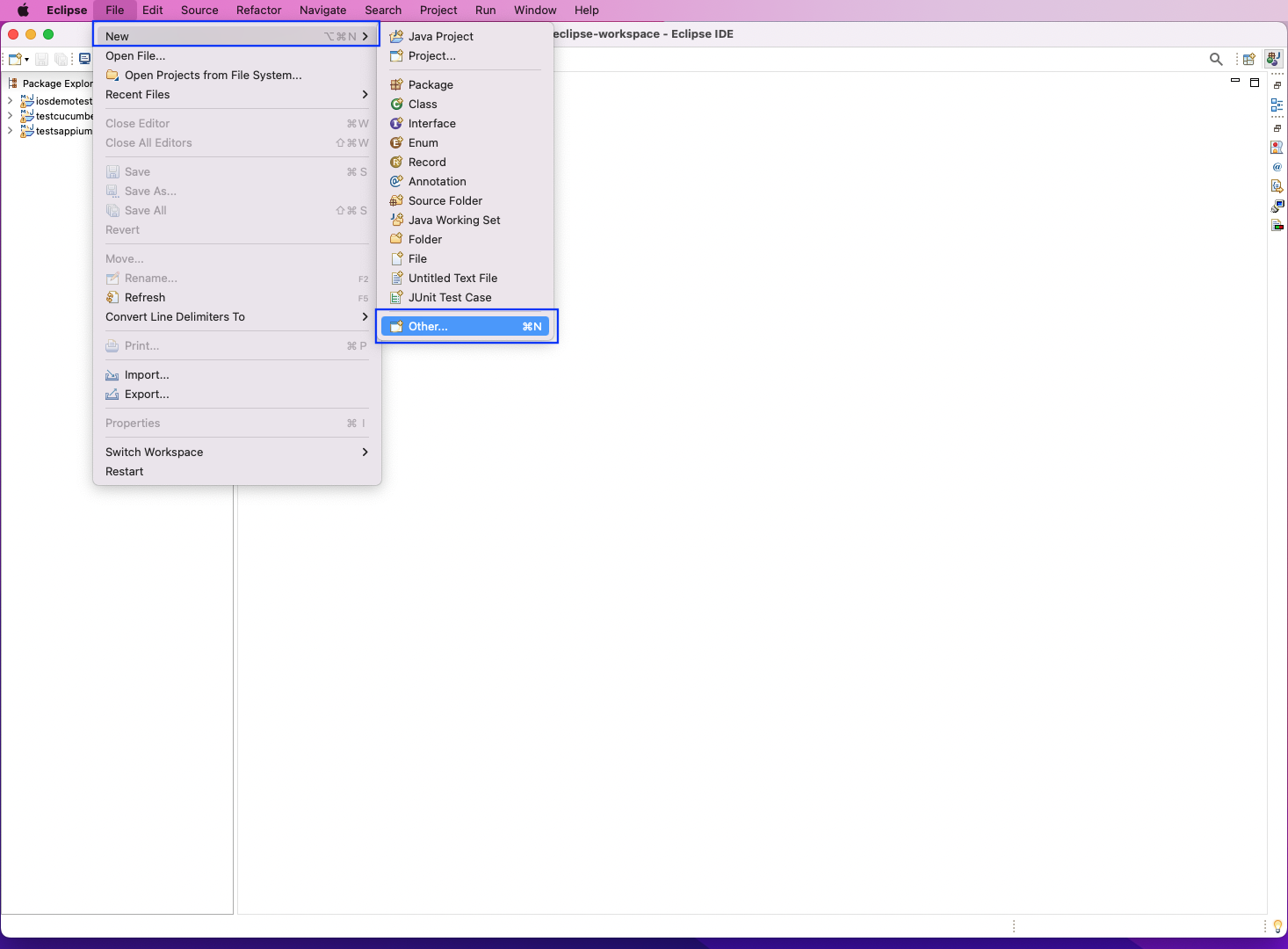Screen dimensions: 1288x949
Task: Open the bottom-most view icon in right trim
Action: tap(1277, 225)
